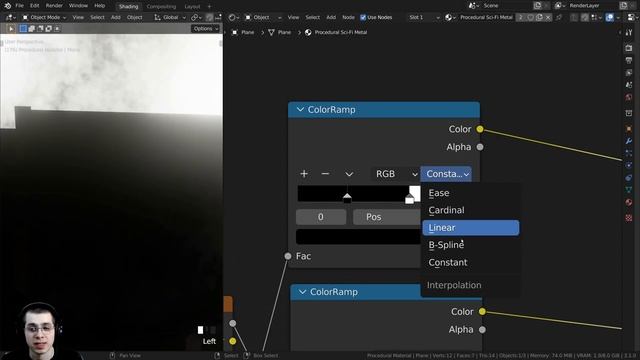The image size is (640, 360).
Task: Open the Window menu
Action: point(78,6)
